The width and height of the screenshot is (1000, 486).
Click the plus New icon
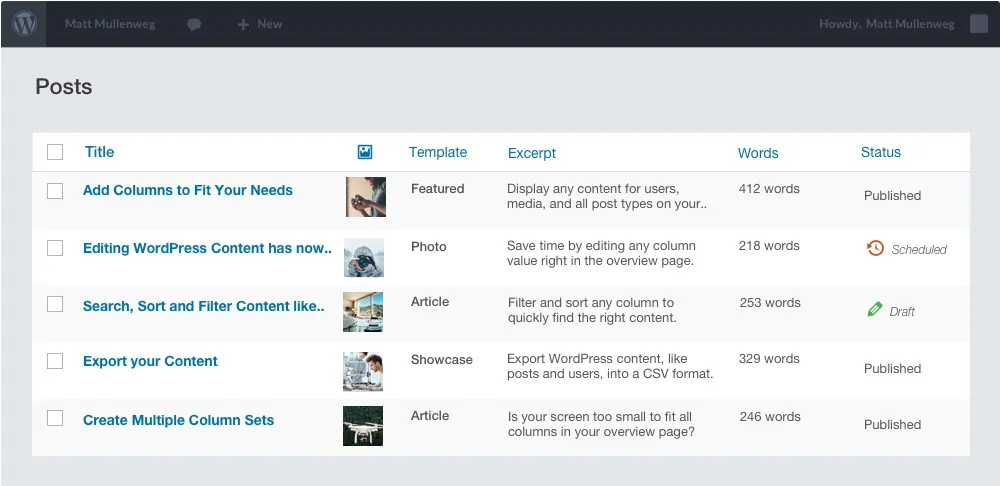click(243, 24)
